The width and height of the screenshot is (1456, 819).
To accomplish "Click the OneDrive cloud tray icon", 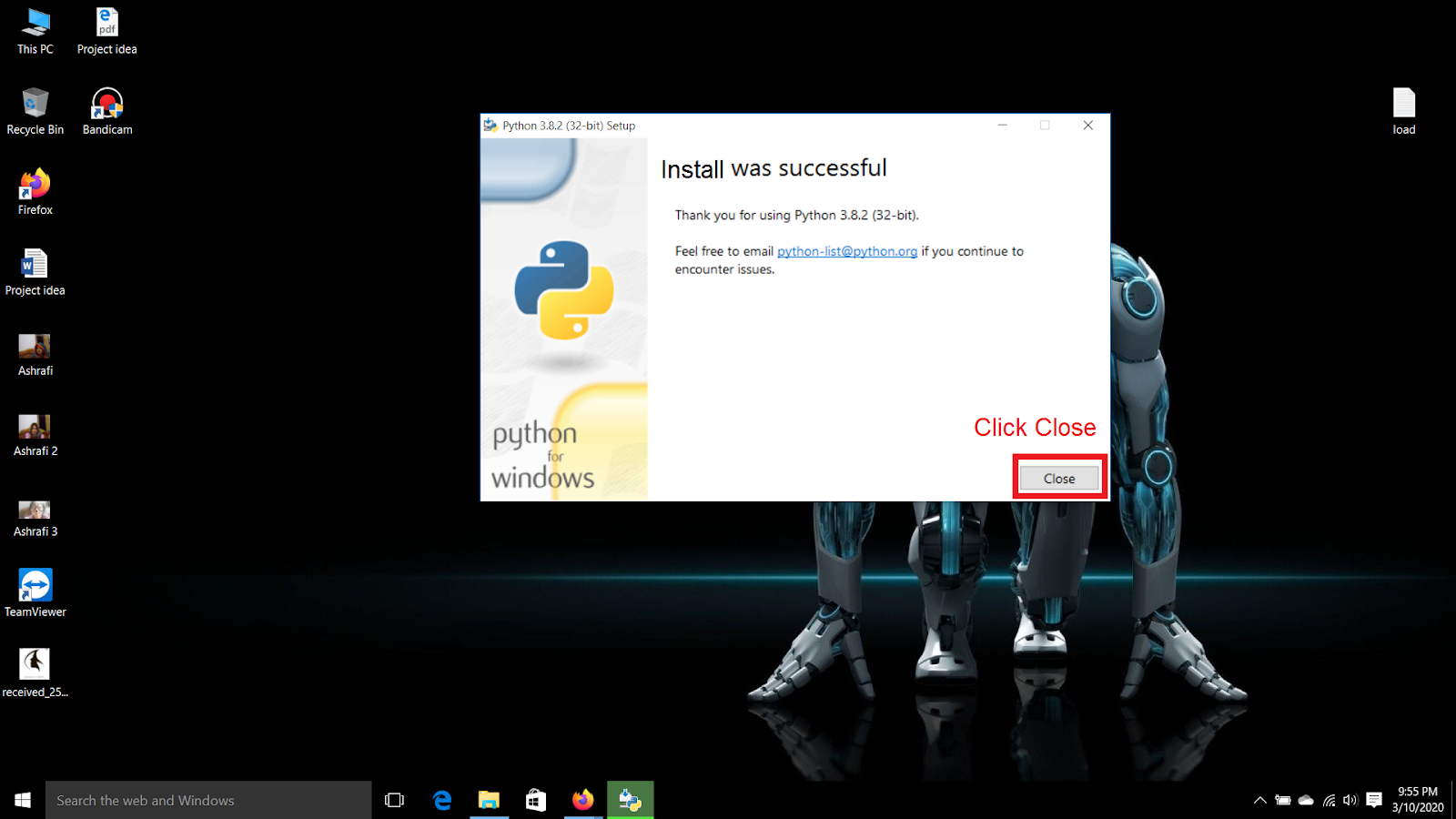I will coord(1306,801).
